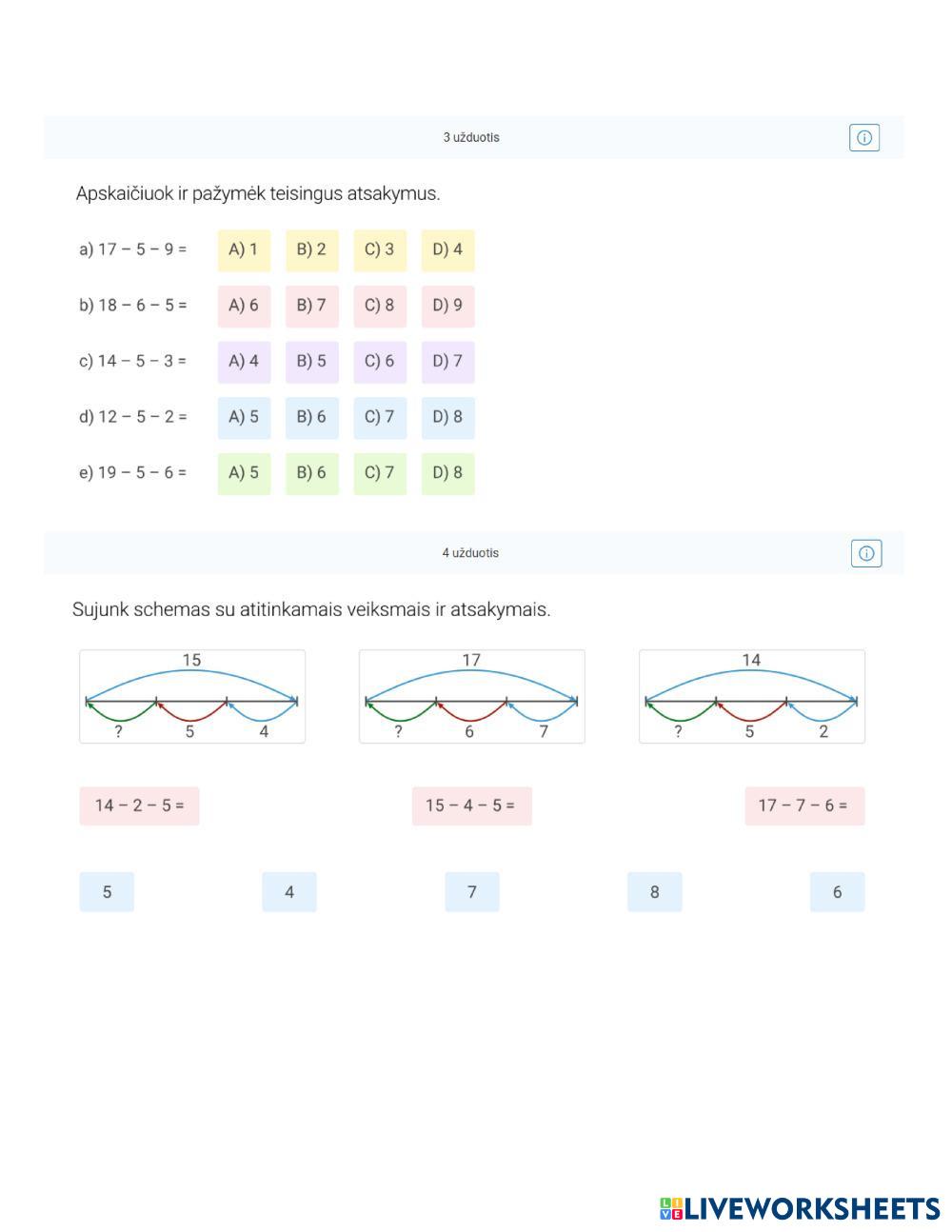This screenshot has width=952, height=1232.
Task: Select B) 6 in the green row e
Action: click(x=311, y=473)
